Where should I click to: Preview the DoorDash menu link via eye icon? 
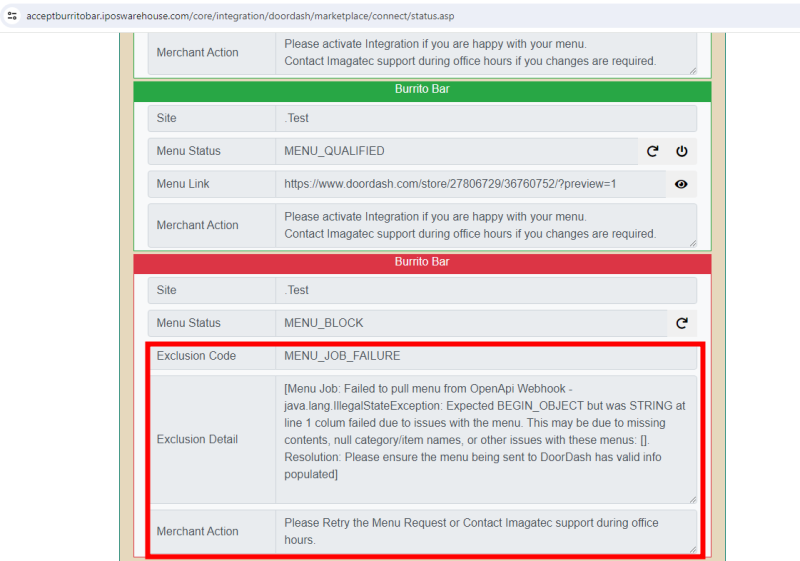pos(682,184)
